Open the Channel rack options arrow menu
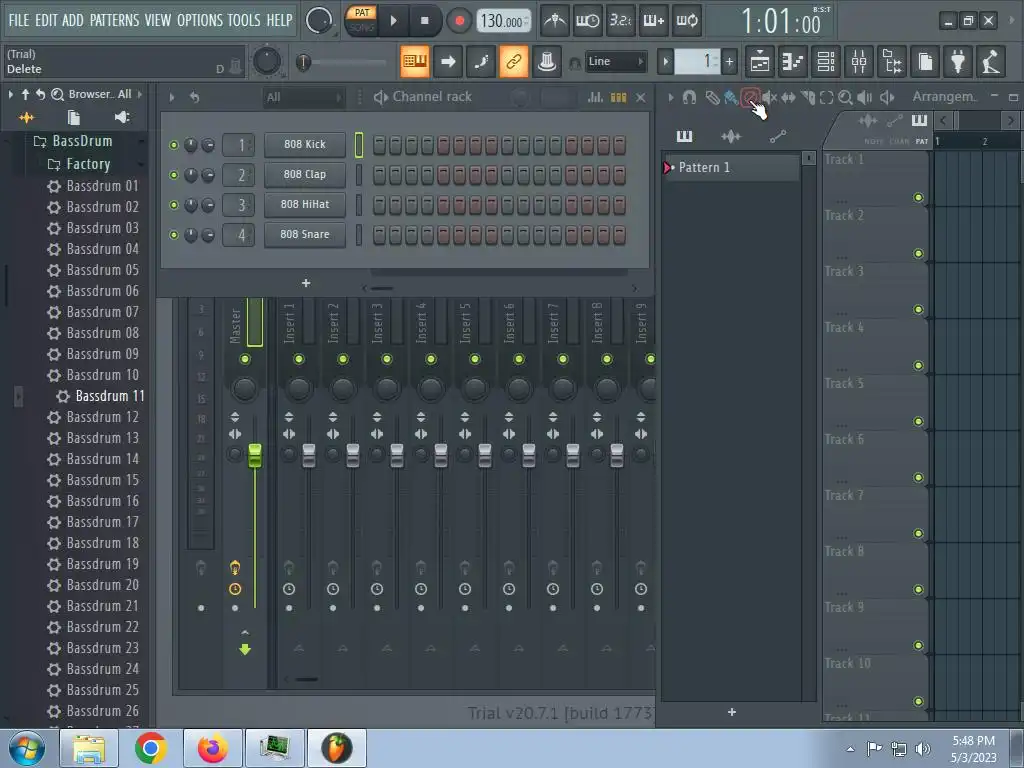The image size is (1024, 768). tap(172, 97)
